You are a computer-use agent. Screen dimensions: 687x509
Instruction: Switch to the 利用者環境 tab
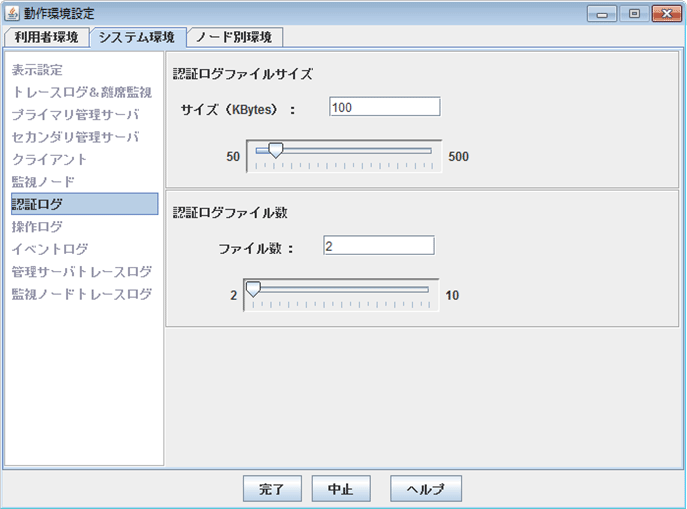[x=46, y=37]
